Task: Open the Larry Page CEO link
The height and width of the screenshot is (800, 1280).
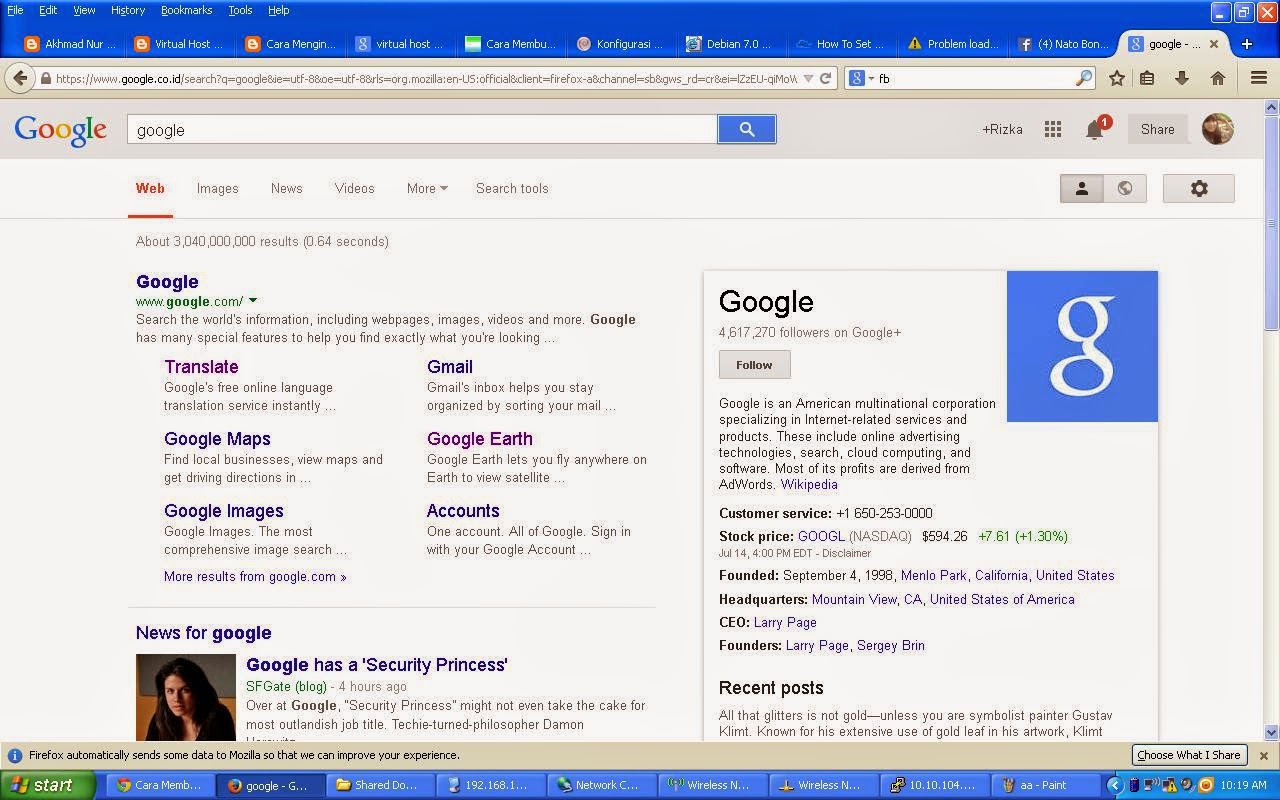Action: point(785,622)
